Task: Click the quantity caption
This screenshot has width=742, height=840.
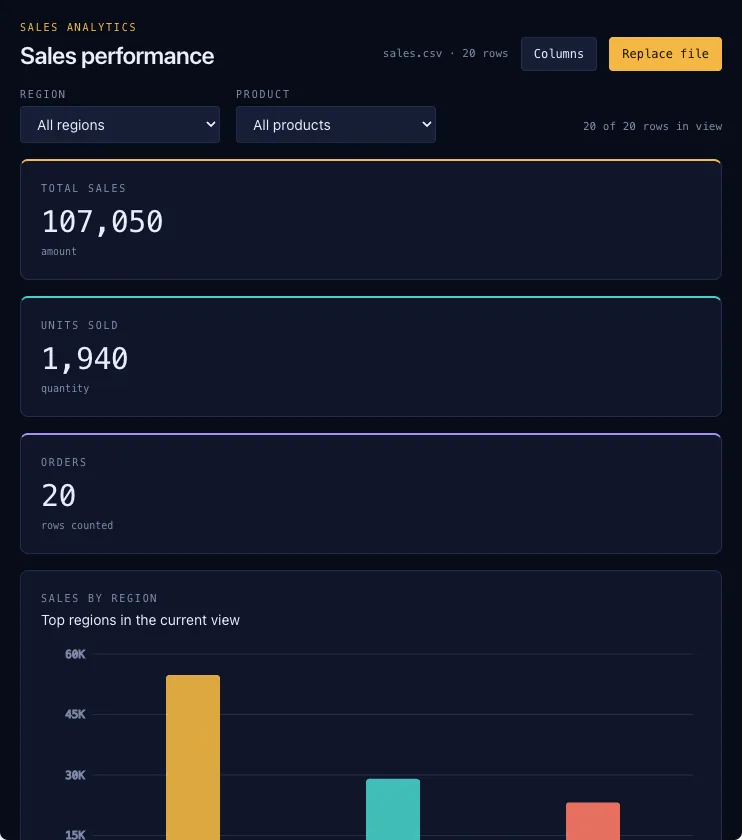Action: [65, 388]
